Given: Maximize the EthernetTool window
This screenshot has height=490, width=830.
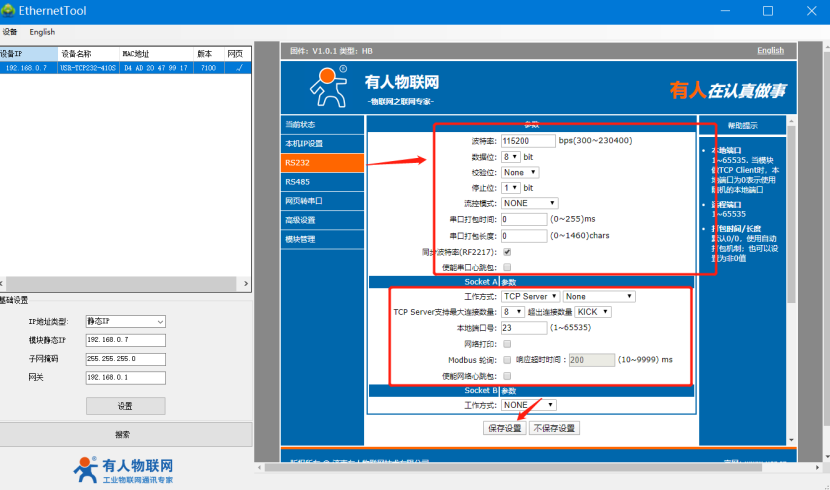Looking at the screenshot, I should coord(768,11).
